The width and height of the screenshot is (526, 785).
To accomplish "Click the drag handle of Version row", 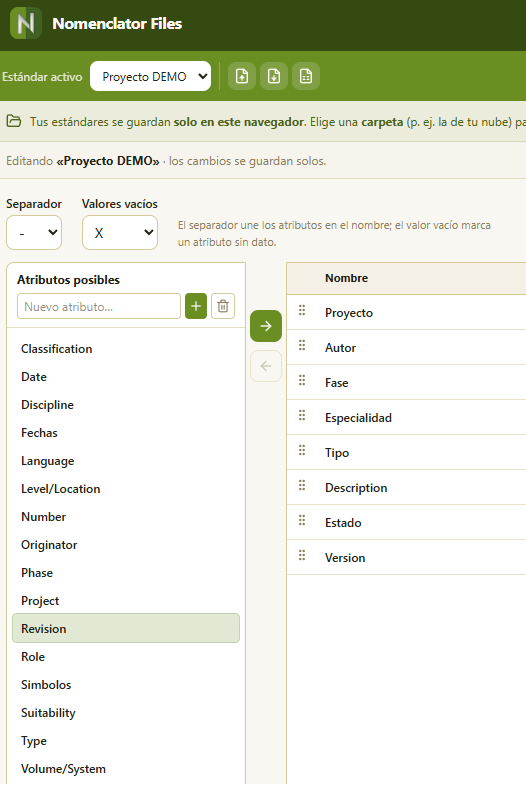I will (302, 555).
